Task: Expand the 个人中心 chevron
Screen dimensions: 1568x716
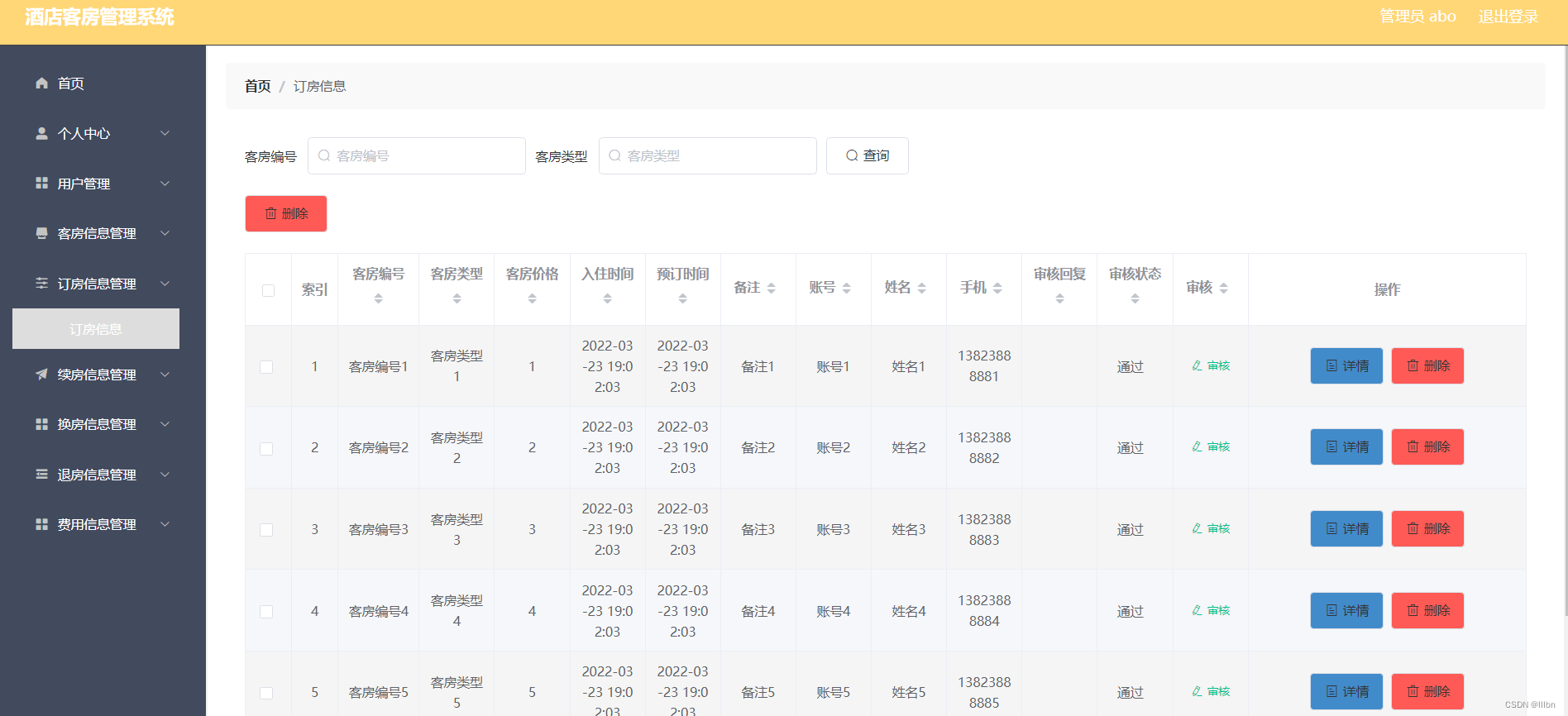Action: tap(165, 133)
